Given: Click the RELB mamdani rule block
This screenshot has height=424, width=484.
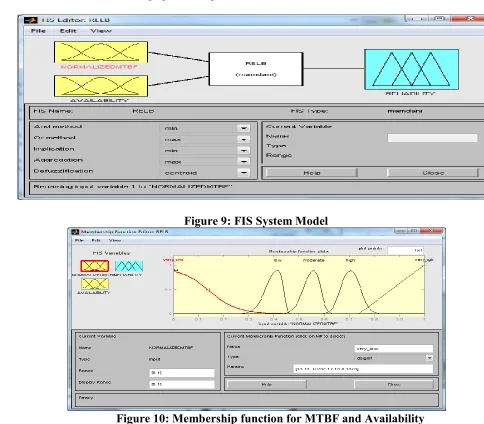Looking at the screenshot, I should pos(256,69).
